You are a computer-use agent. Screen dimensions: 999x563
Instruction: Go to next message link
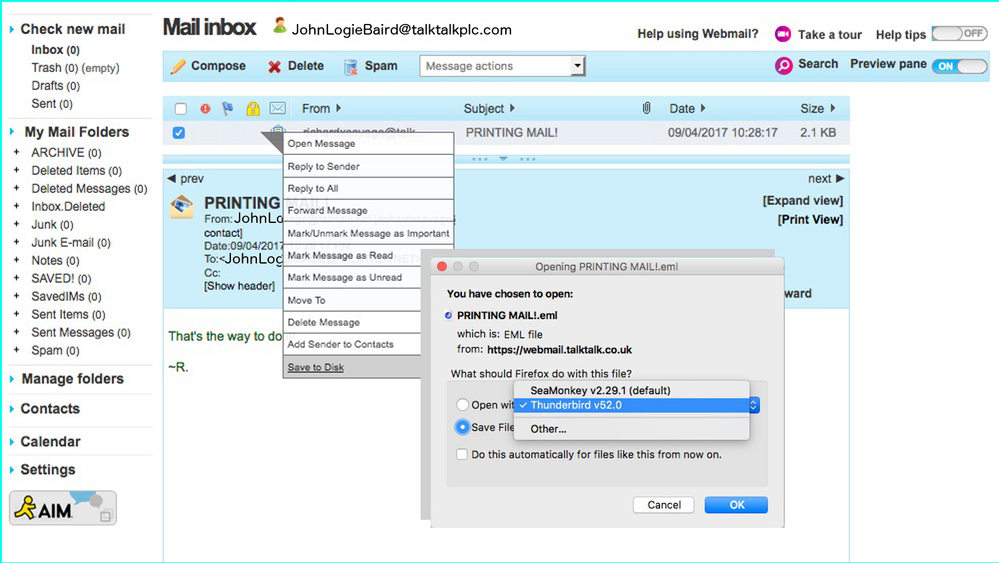(x=826, y=179)
